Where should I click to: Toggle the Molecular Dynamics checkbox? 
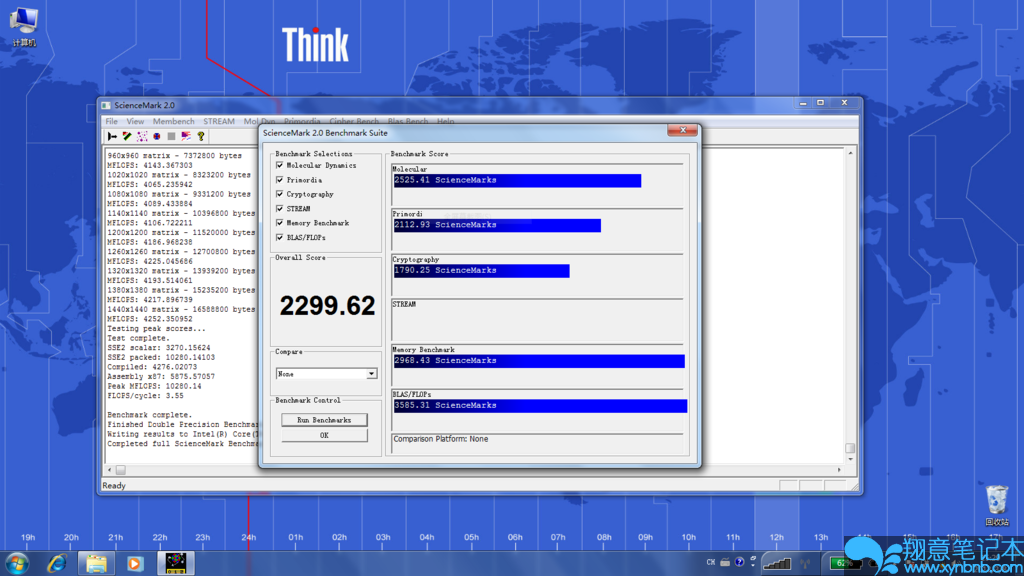click(280, 165)
